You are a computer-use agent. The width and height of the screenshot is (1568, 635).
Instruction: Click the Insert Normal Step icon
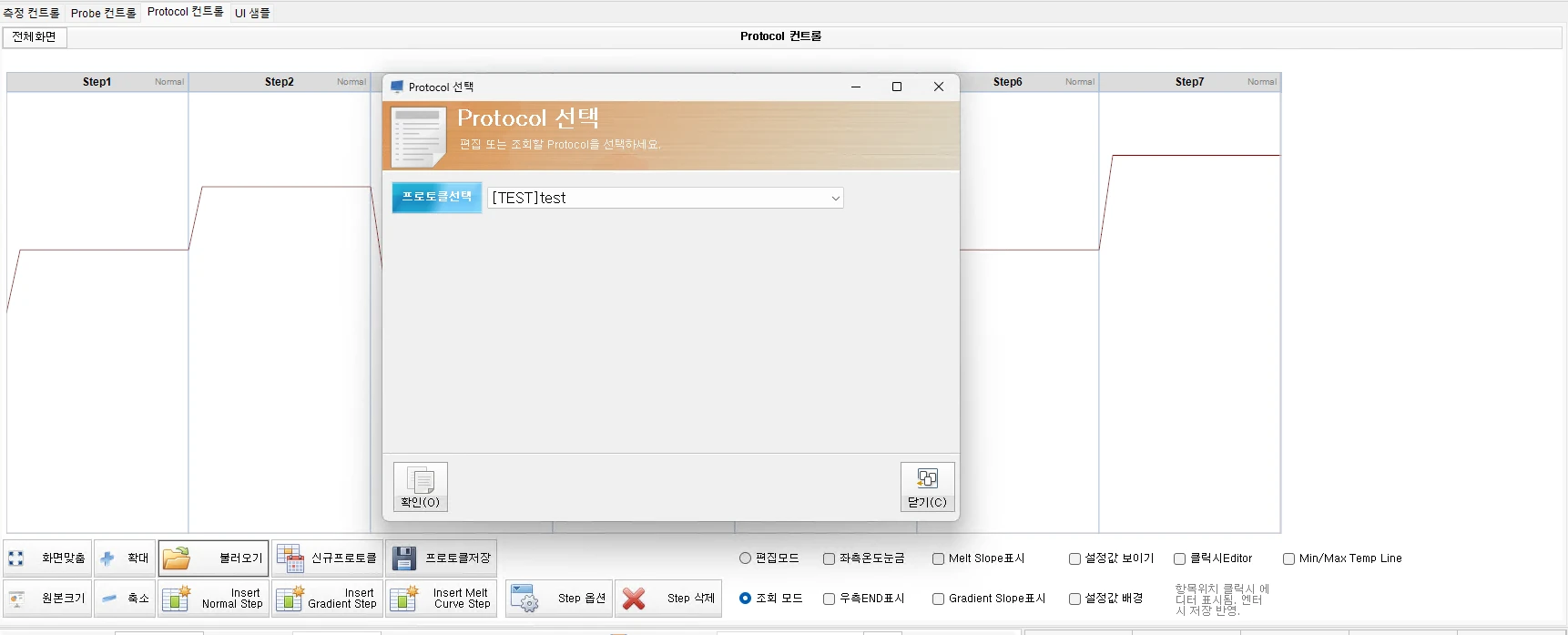[x=176, y=599]
